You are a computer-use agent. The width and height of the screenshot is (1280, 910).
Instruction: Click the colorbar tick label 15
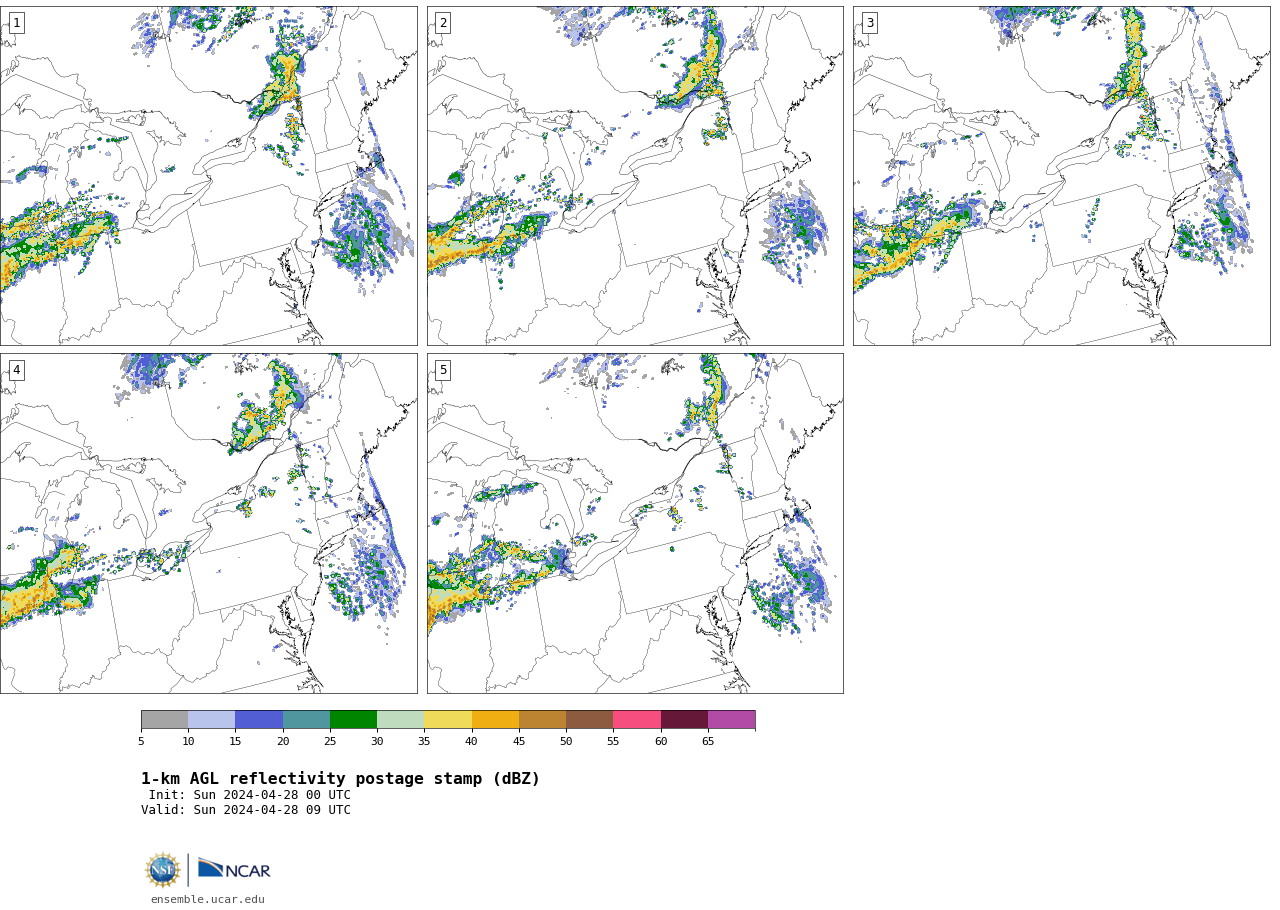235,741
